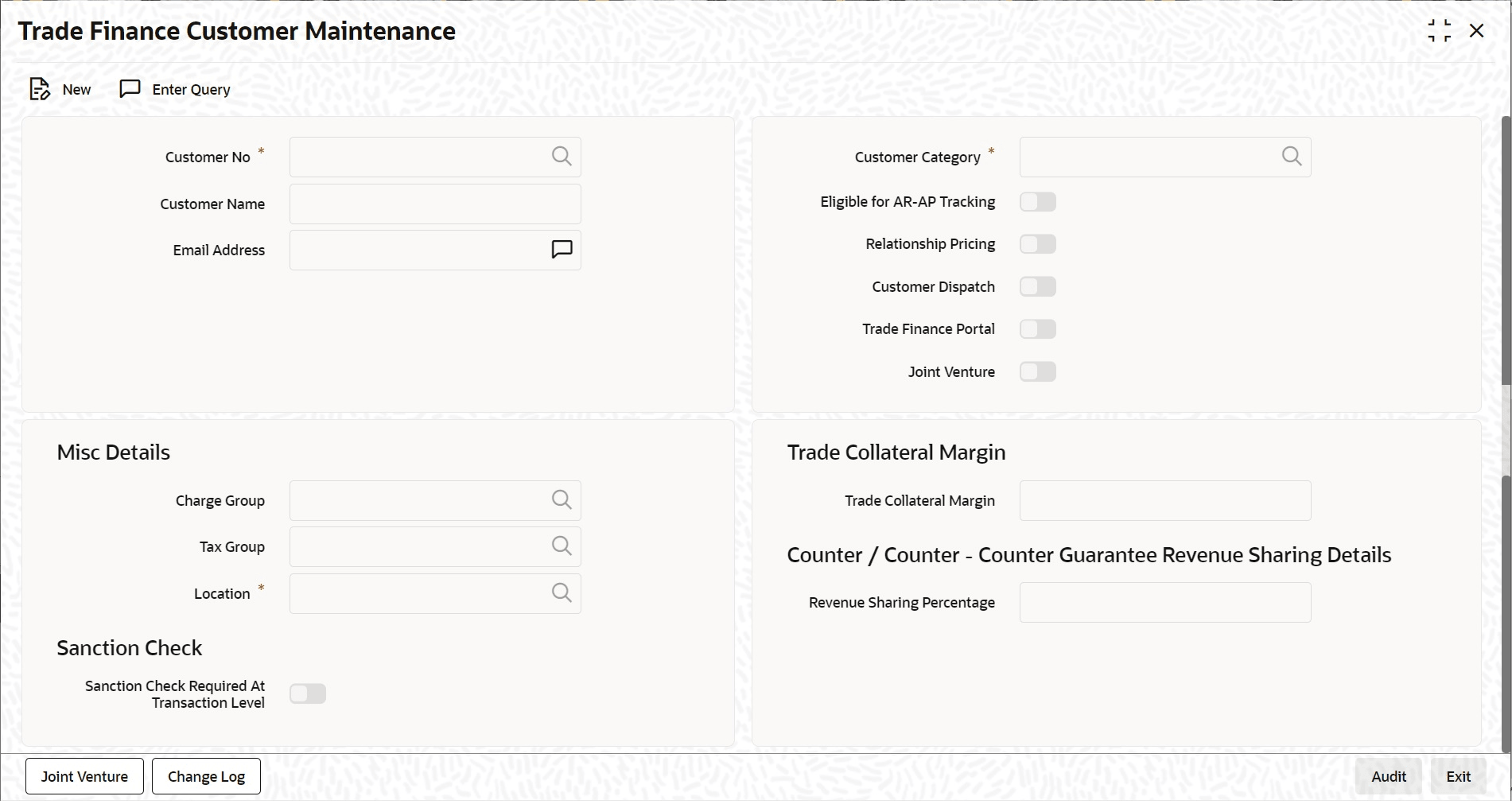Open Tax Group search lookup

(x=562, y=546)
